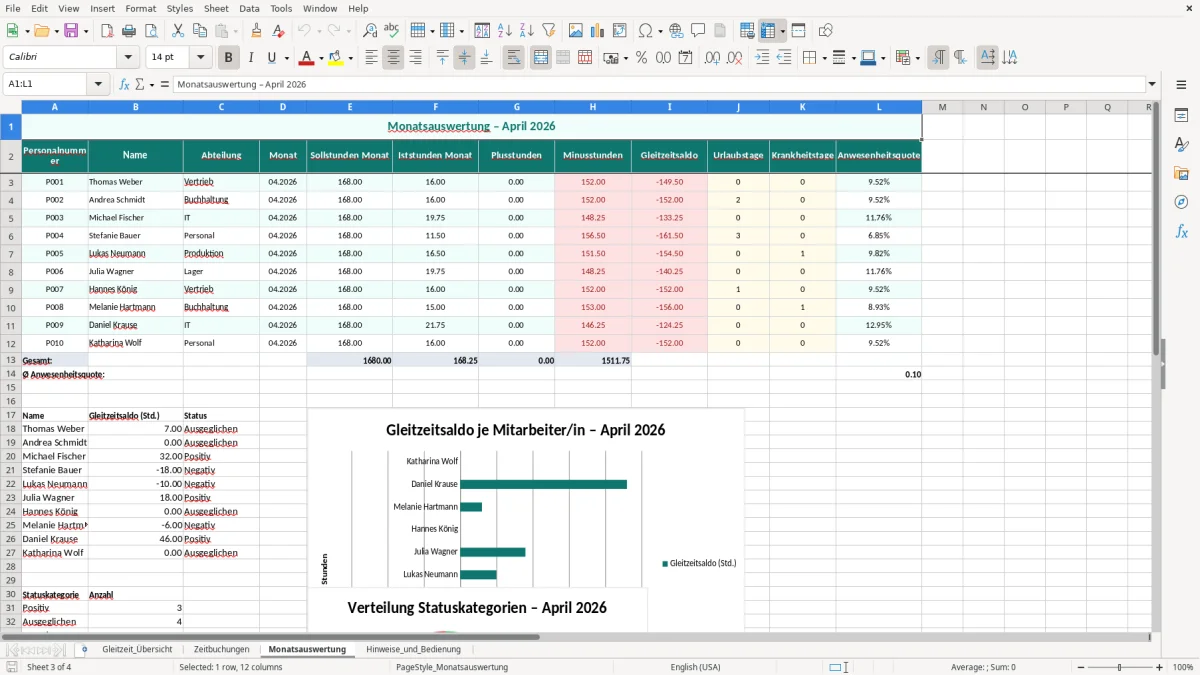Toggle Center Horizontally alignment

[393, 58]
